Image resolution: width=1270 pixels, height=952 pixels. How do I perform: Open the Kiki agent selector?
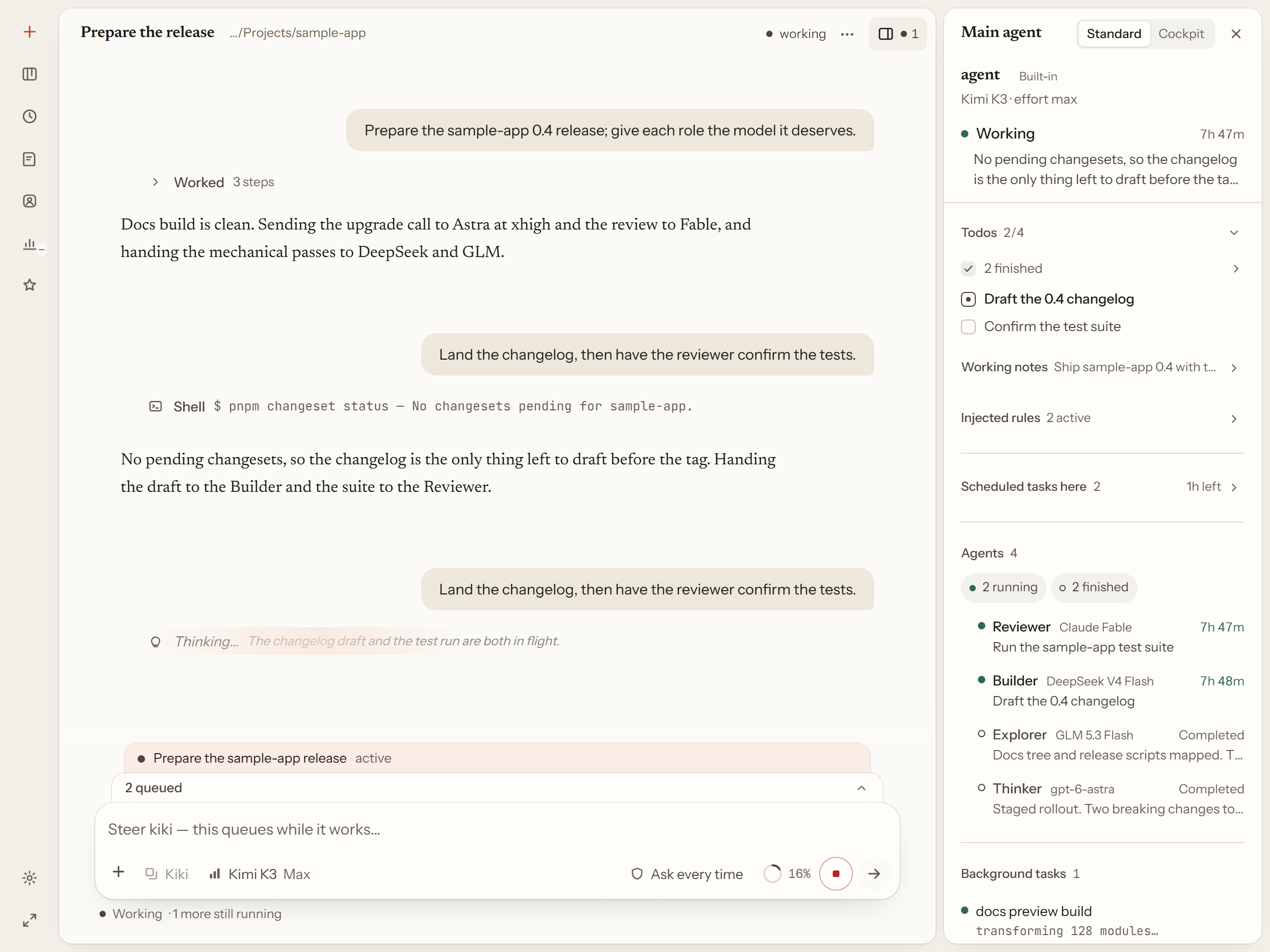point(167,874)
